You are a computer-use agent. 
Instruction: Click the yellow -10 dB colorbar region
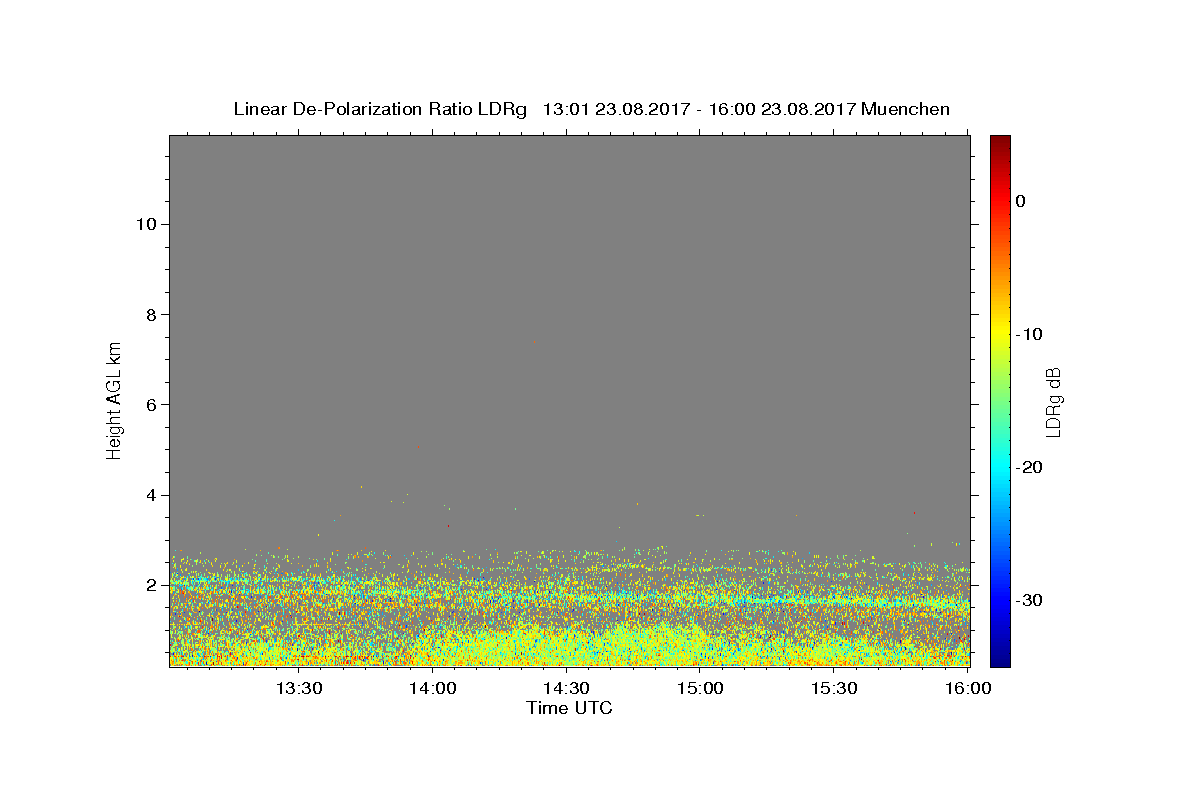click(x=1000, y=334)
